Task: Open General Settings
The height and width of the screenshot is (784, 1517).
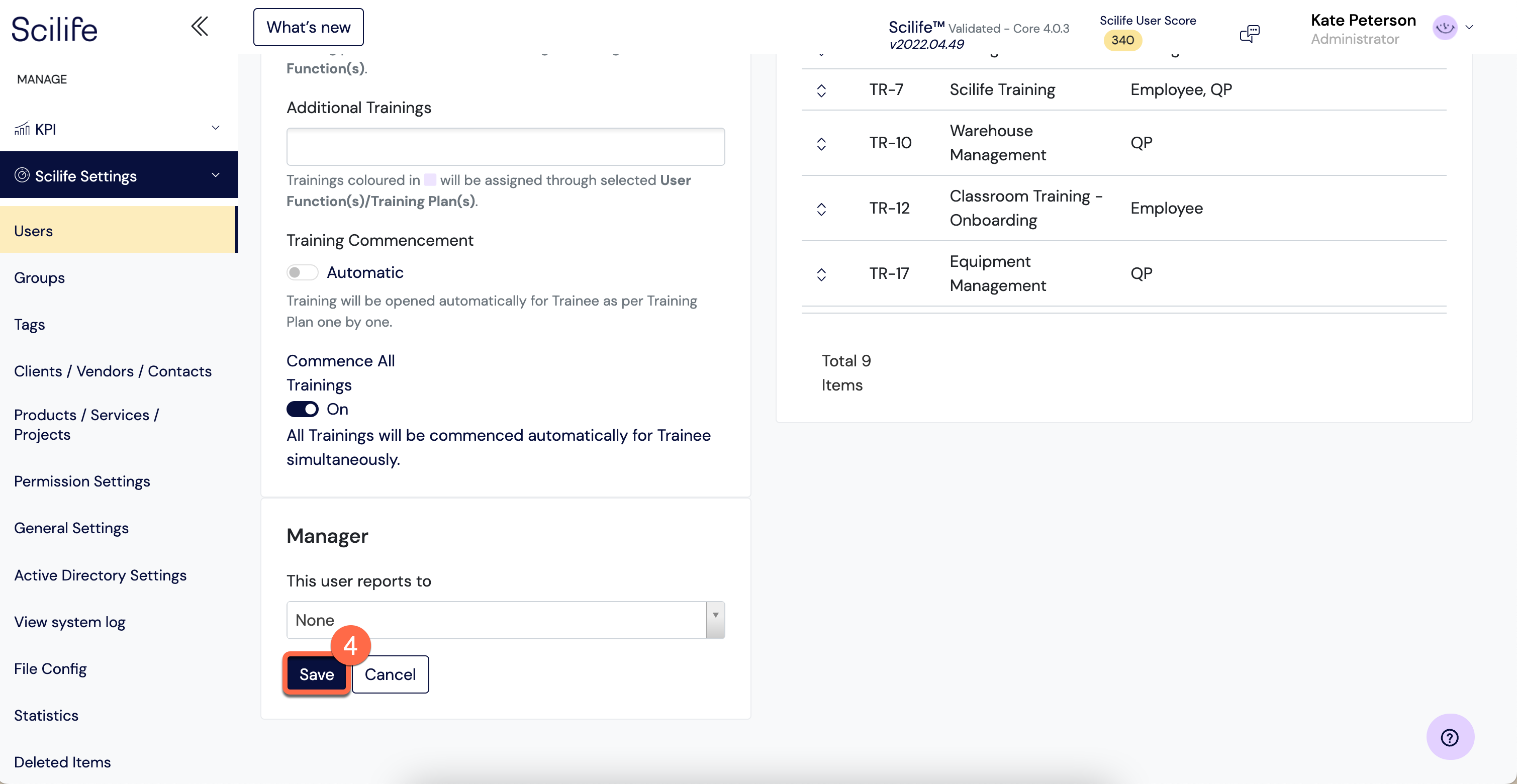Action: [71, 528]
